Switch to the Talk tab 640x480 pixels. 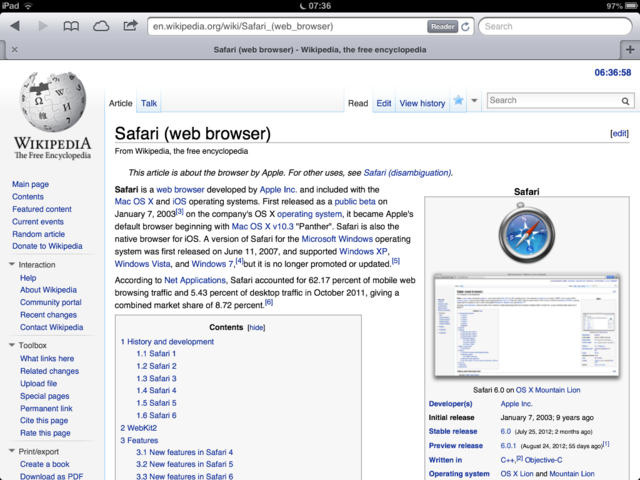pyautogui.click(x=149, y=103)
